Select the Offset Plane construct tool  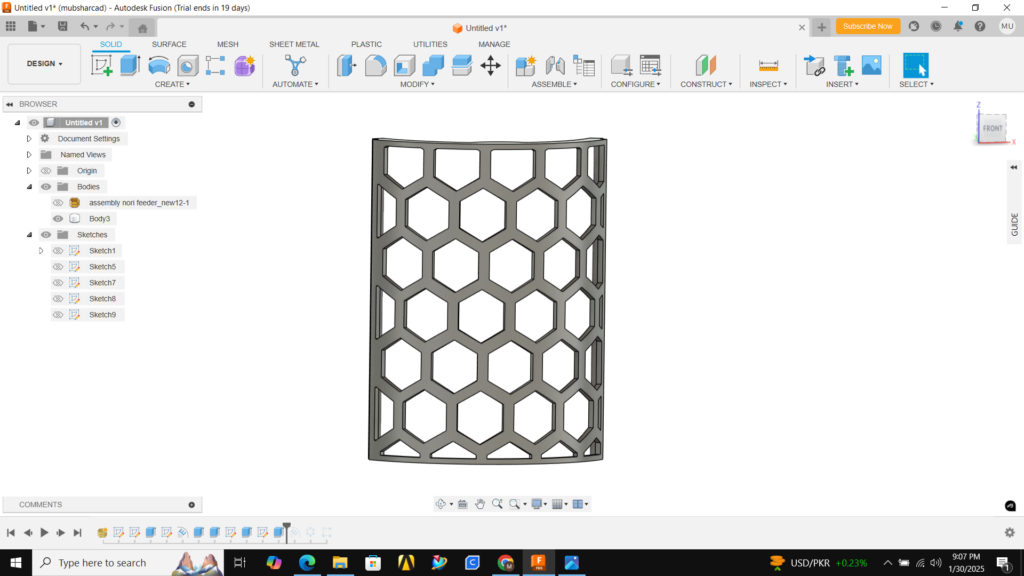pyautogui.click(x=706, y=66)
